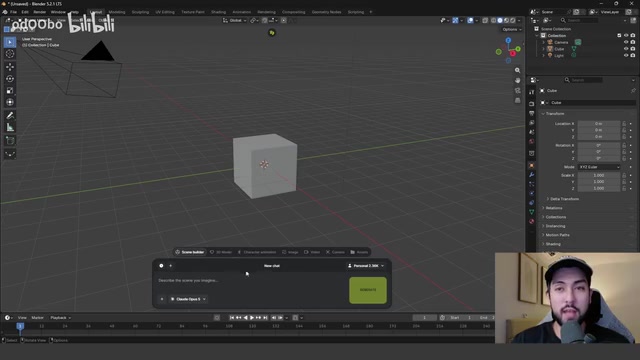Screen dimensions: 640x360
Task: Open the Claude Opus 5 model dropdown
Action: click(x=188, y=299)
